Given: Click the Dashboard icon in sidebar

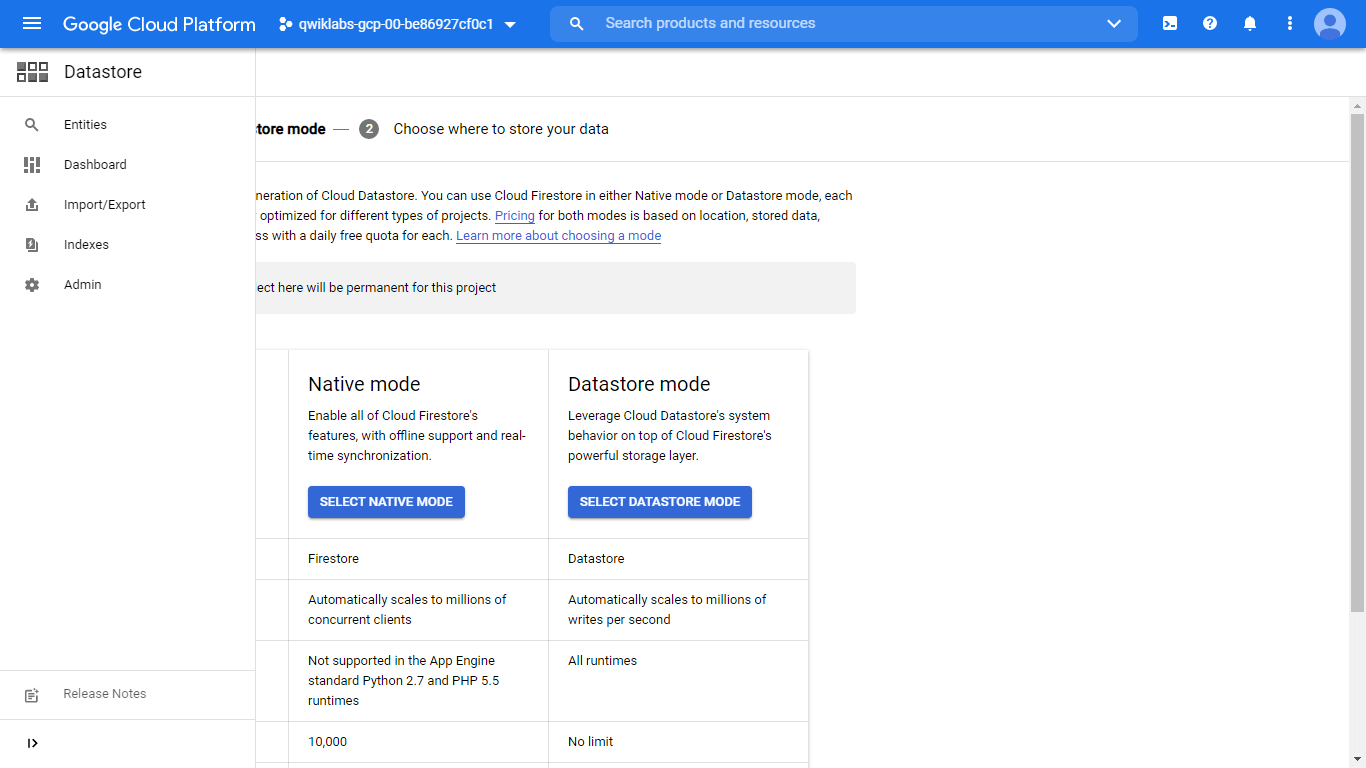Looking at the screenshot, I should click(32, 165).
